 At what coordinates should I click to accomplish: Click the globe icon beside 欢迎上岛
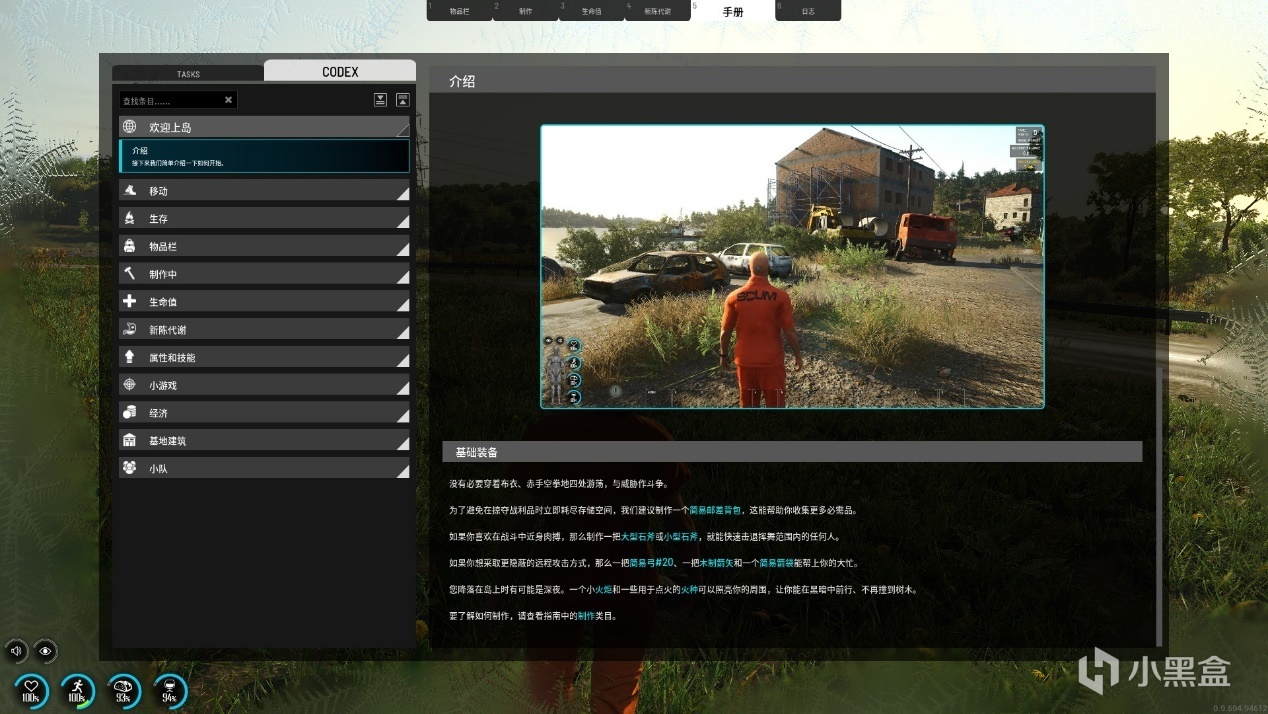[x=129, y=127]
